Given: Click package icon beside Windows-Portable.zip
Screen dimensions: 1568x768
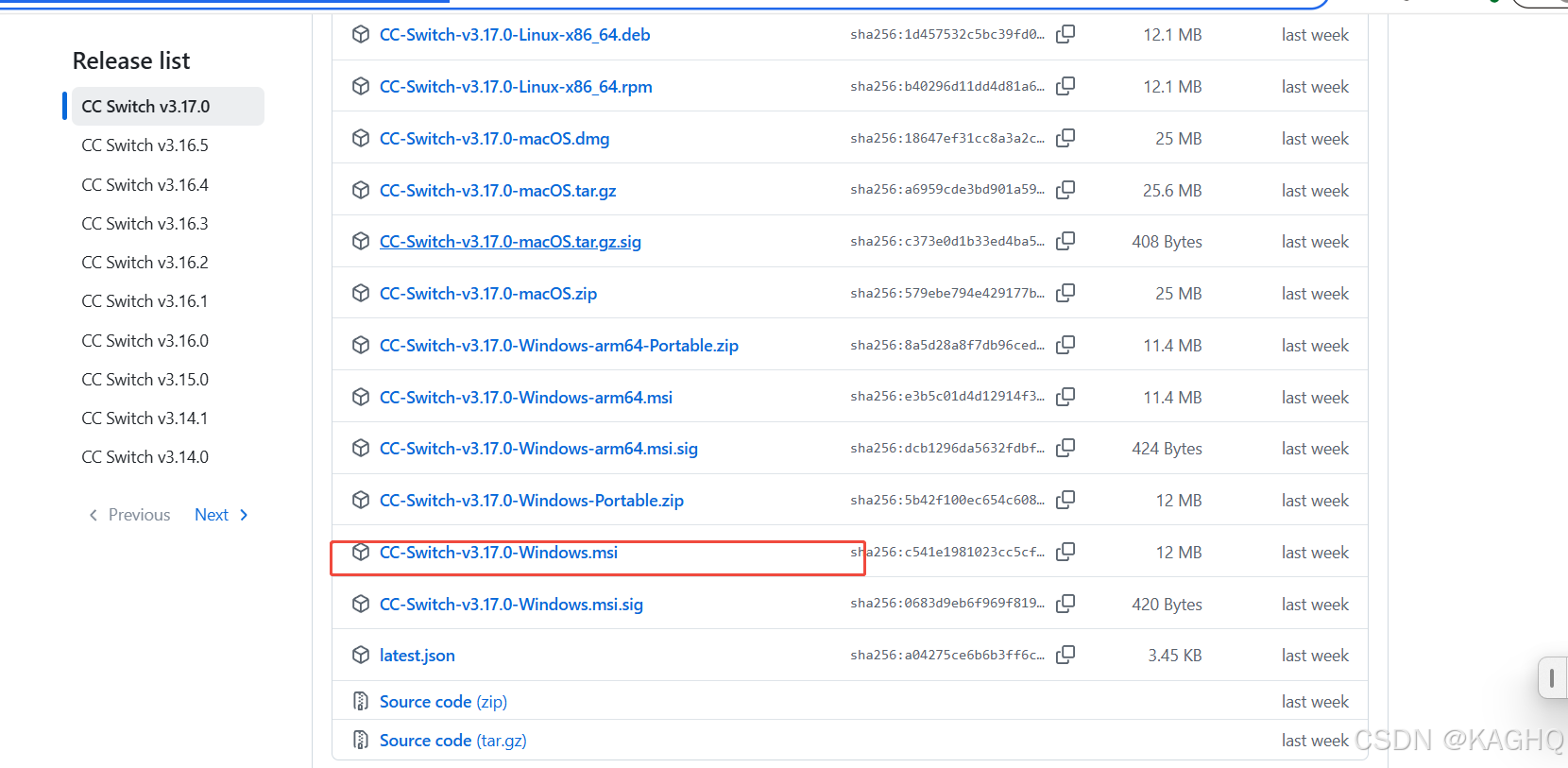Looking at the screenshot, I should tap(361, 500).
